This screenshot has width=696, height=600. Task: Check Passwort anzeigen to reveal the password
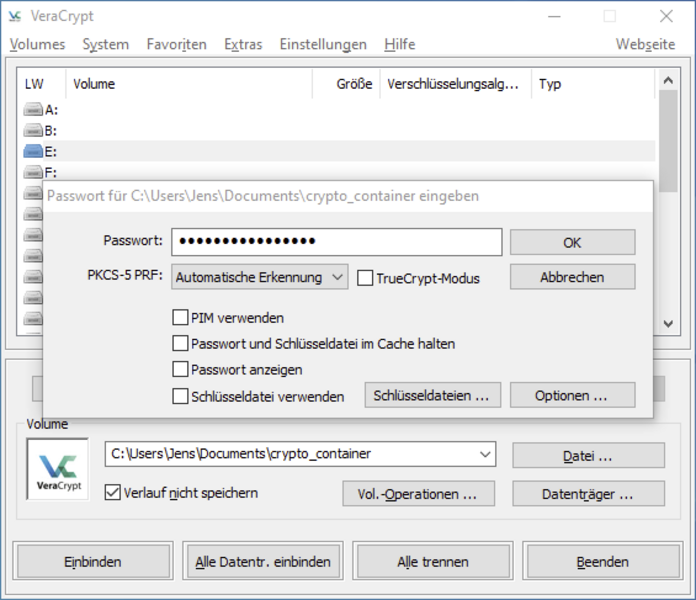pyautogui.click(x=180, y=370)
